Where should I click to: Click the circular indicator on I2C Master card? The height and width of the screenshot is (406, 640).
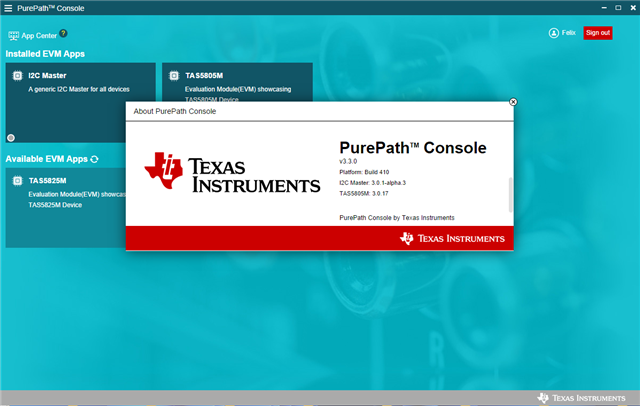pos(11,138)
